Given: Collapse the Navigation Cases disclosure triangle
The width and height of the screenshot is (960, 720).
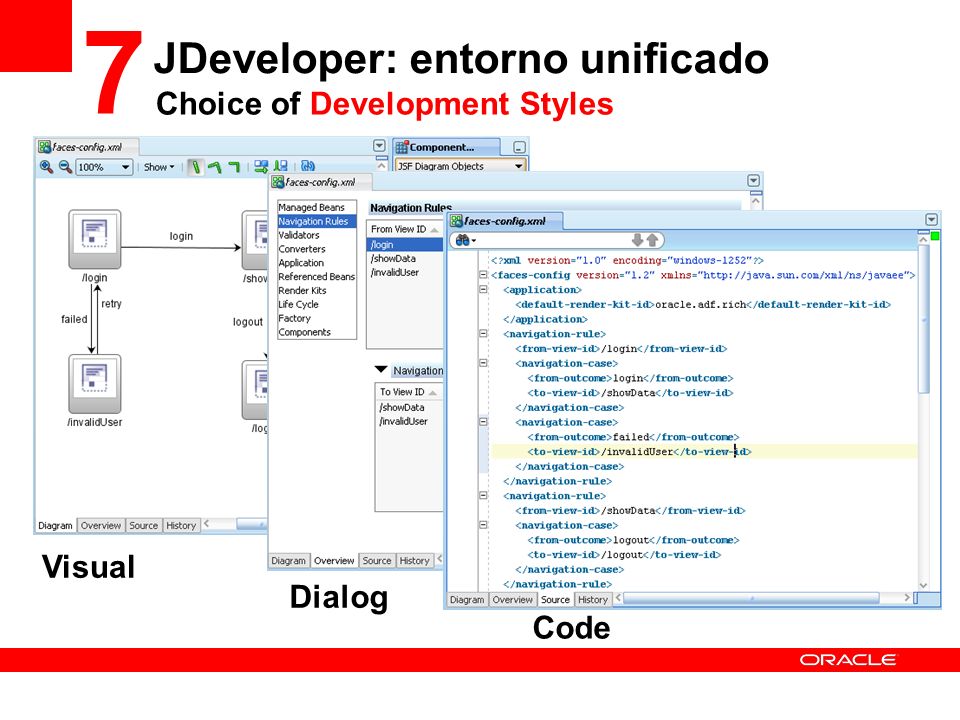Looking at the screenshot, I should point(381,369).
